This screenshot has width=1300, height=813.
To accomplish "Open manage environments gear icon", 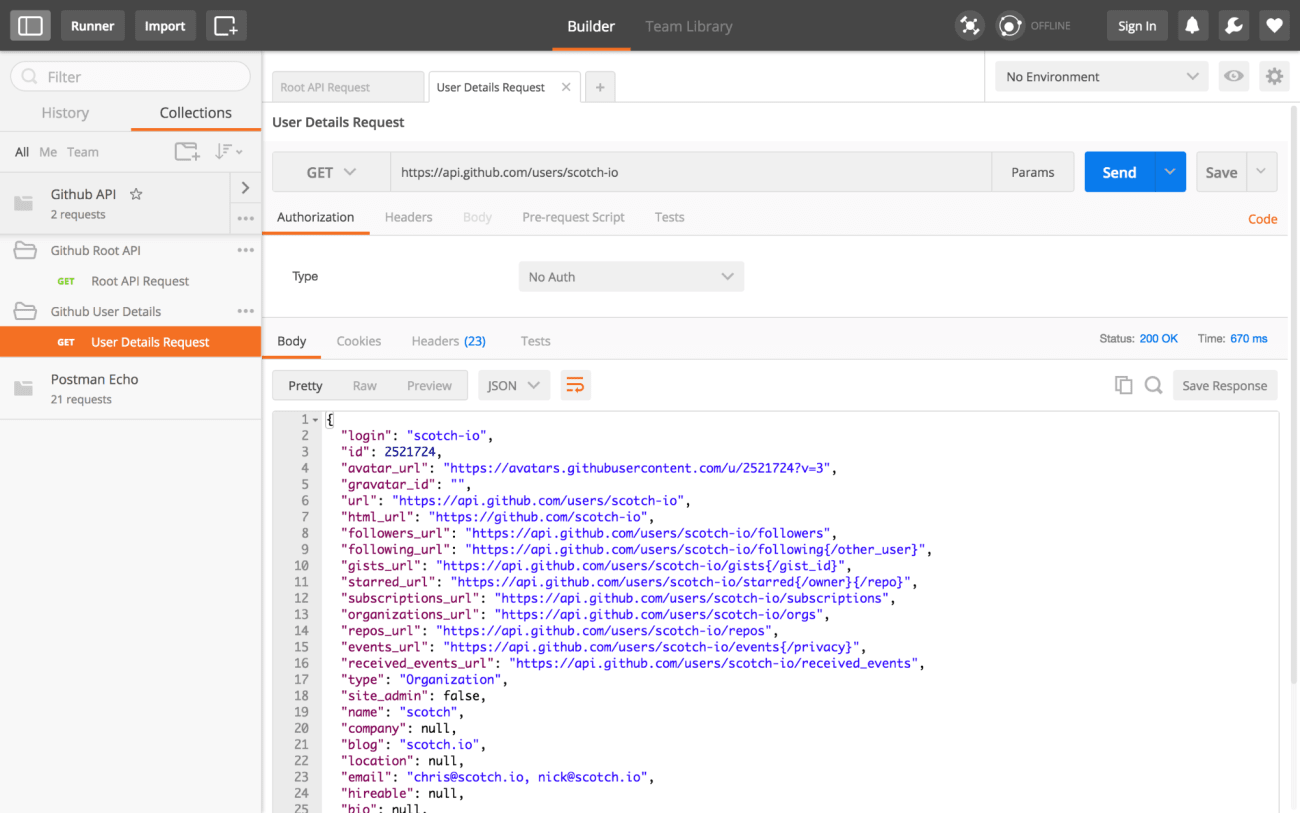I will (1274, 76).
